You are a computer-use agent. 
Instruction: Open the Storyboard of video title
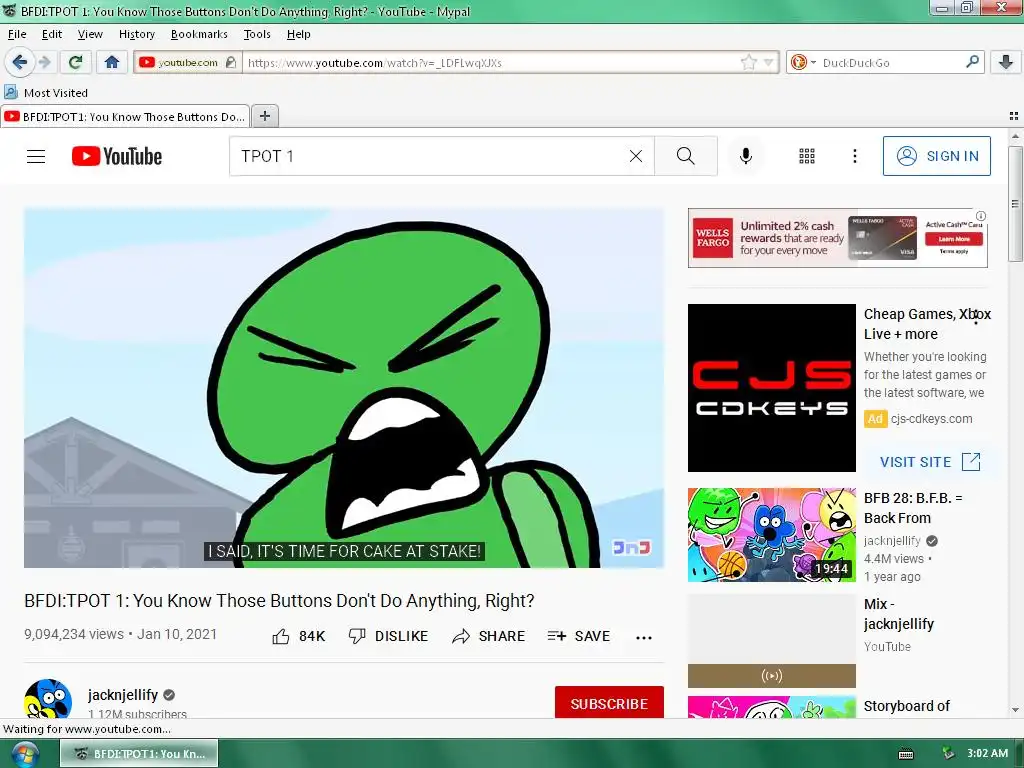coord(906,706)
